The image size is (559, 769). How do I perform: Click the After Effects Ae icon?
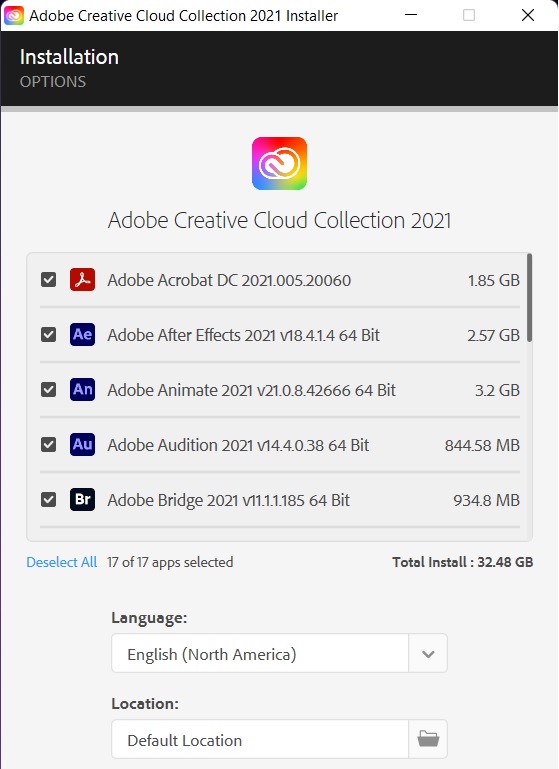[x=82, y=334]
